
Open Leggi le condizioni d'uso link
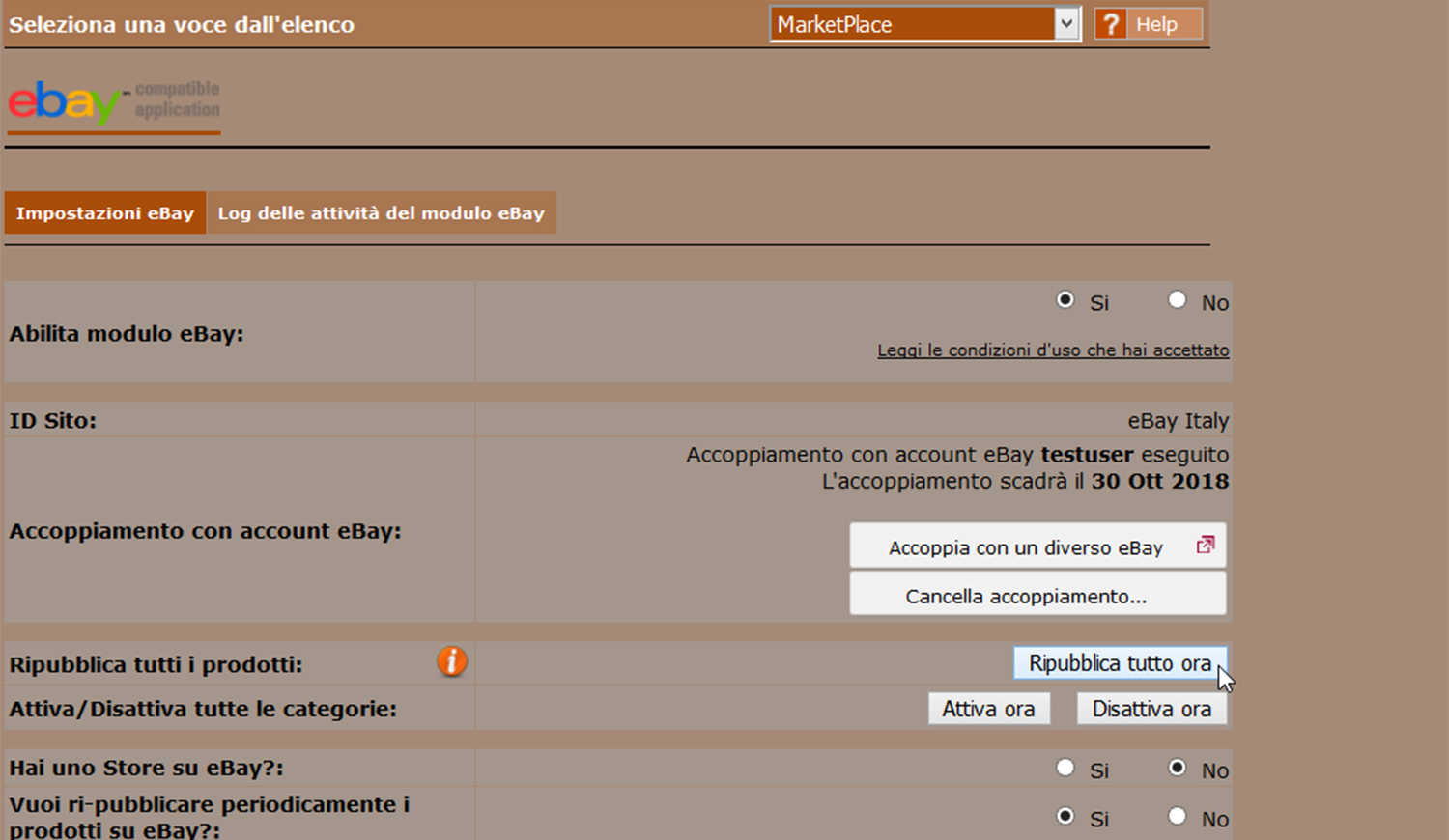[1053, 350]
